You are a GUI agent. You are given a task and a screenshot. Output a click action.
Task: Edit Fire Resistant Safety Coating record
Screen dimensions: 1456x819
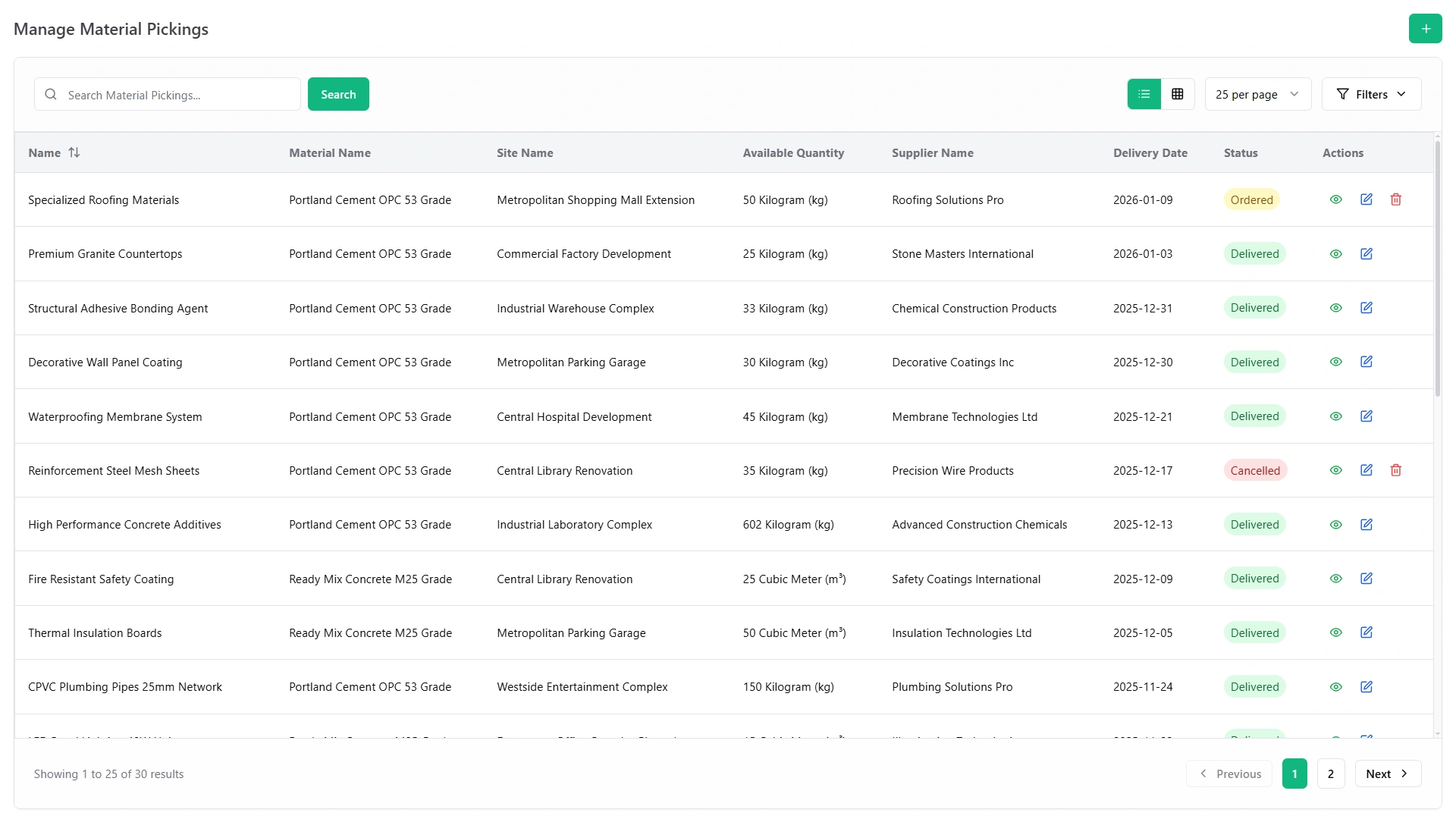coord(1366,579)
